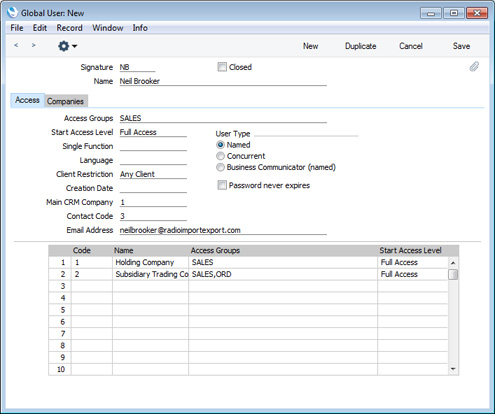Click the Email Address input field
The image size is (495, 414).
(223, 230)
